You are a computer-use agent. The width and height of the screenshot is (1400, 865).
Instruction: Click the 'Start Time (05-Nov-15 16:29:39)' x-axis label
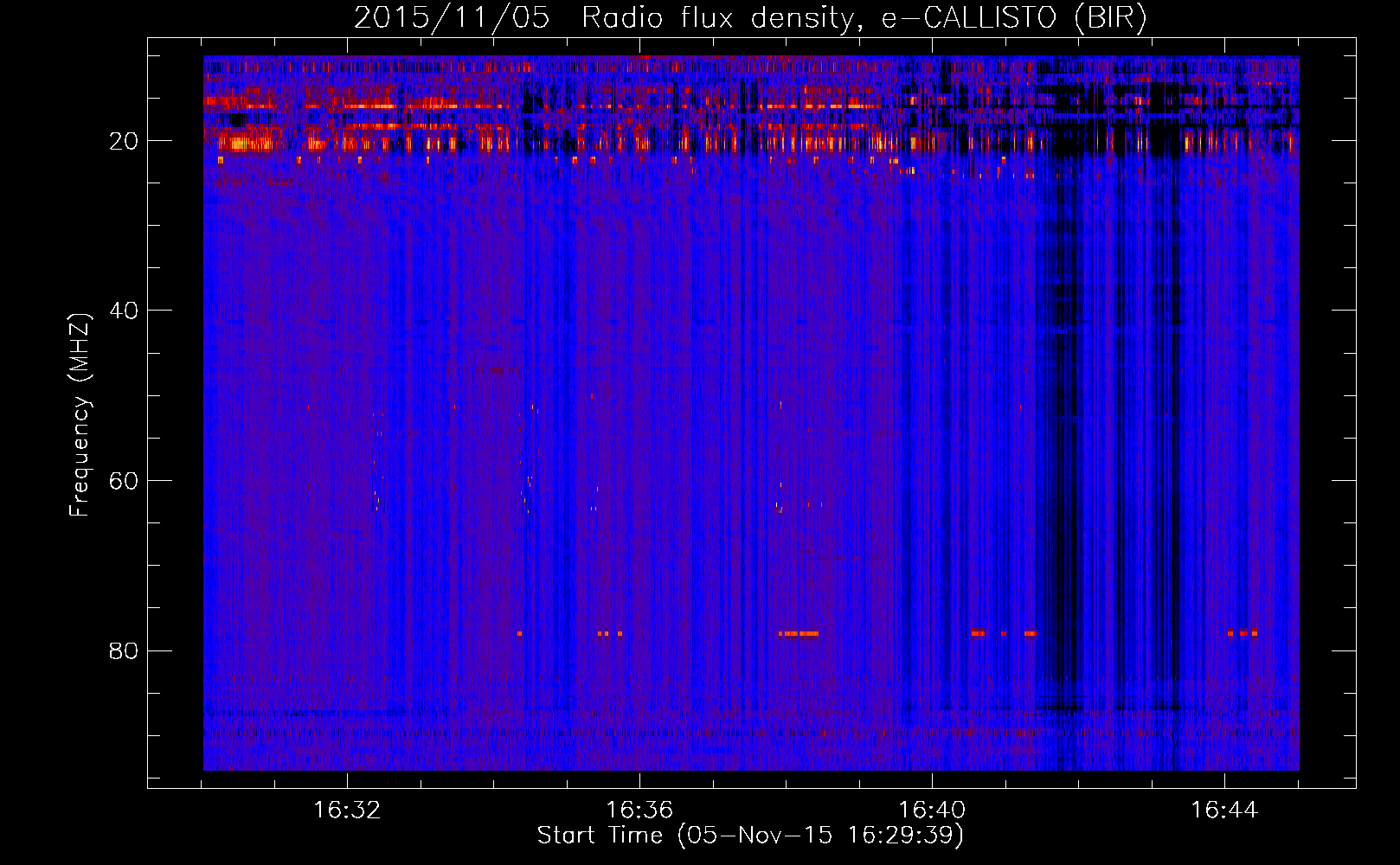click(750, 836)
